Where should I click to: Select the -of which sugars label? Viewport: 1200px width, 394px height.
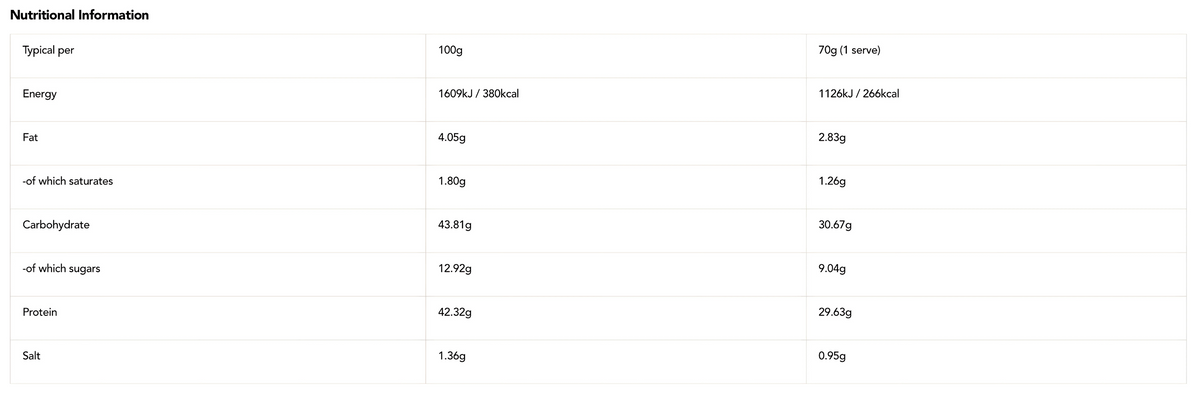(x=61, y=269)
